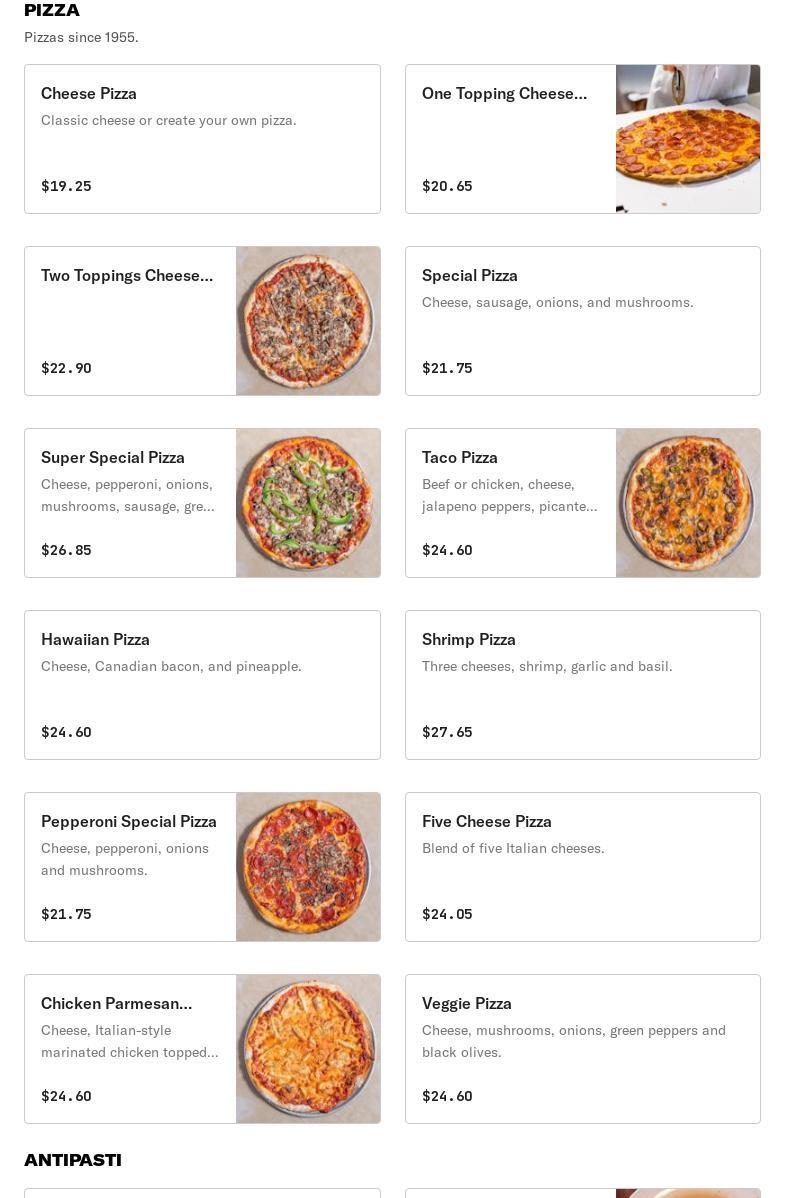Select the Pepperoni Special Pizza name
This screenshot has width=785, height=1198.
point(129,821)
